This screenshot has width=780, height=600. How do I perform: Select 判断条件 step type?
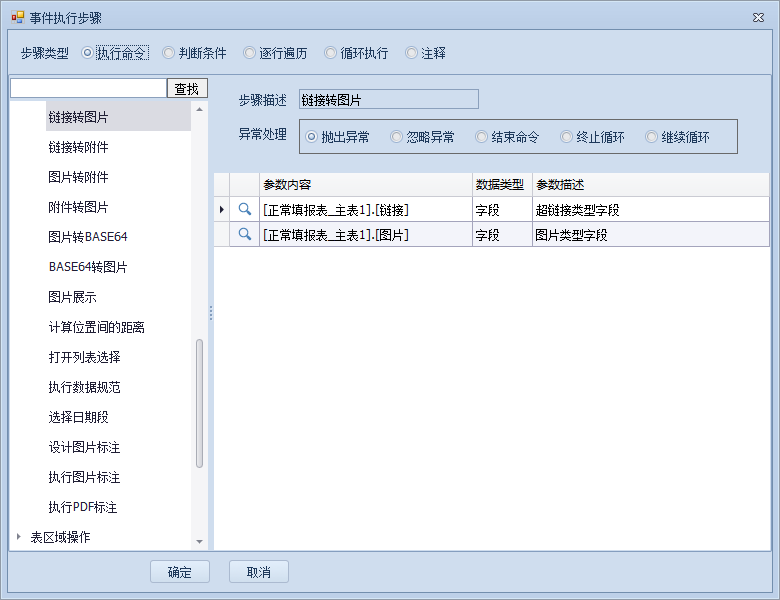point(169,53)
